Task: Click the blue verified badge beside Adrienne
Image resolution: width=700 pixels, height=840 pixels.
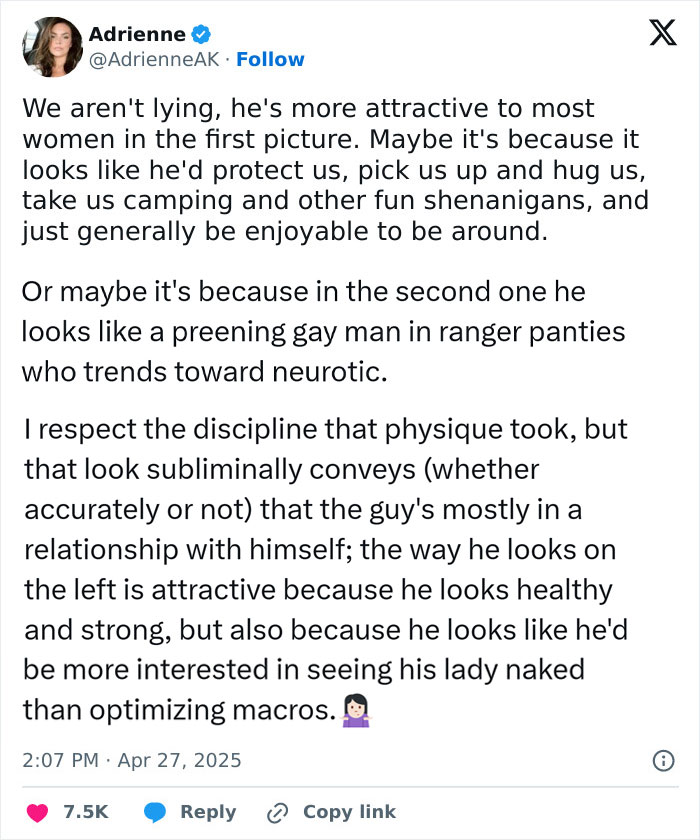Action: point(201,35)
